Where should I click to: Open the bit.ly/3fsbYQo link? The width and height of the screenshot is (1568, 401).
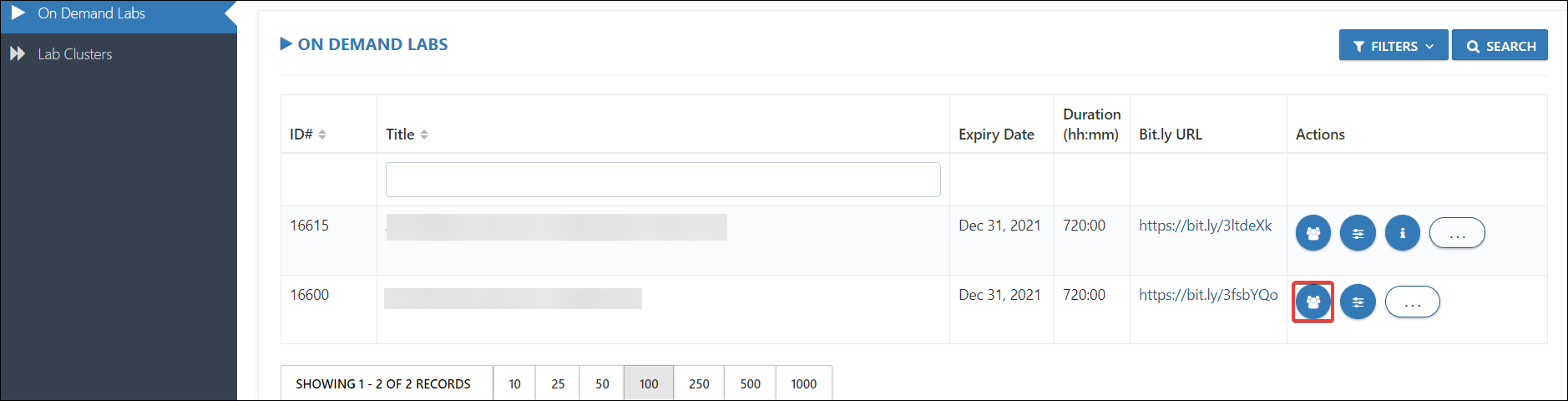1208,295
